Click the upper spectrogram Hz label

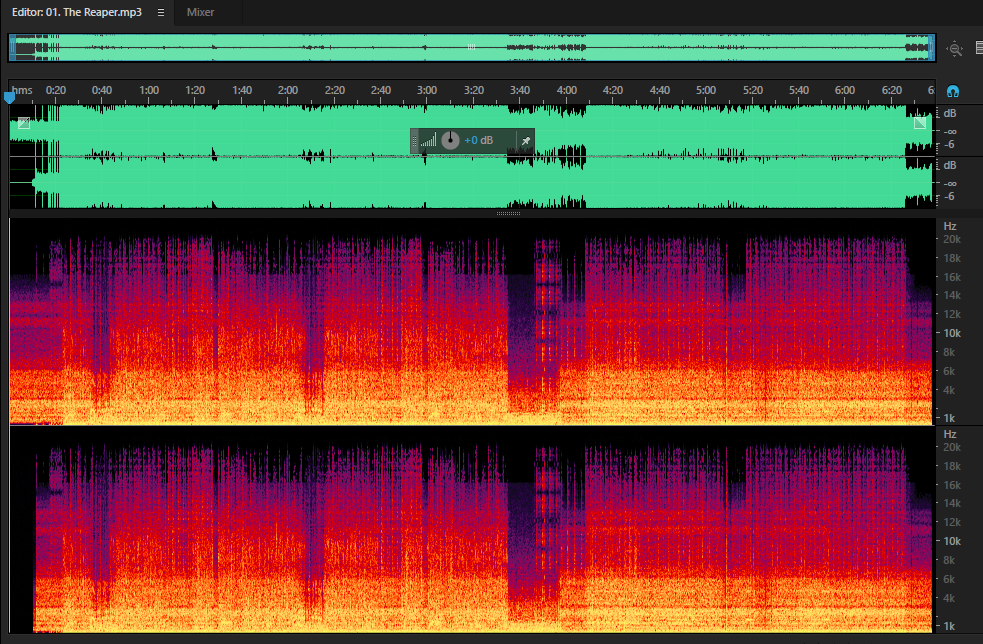(x=950, y=226)
